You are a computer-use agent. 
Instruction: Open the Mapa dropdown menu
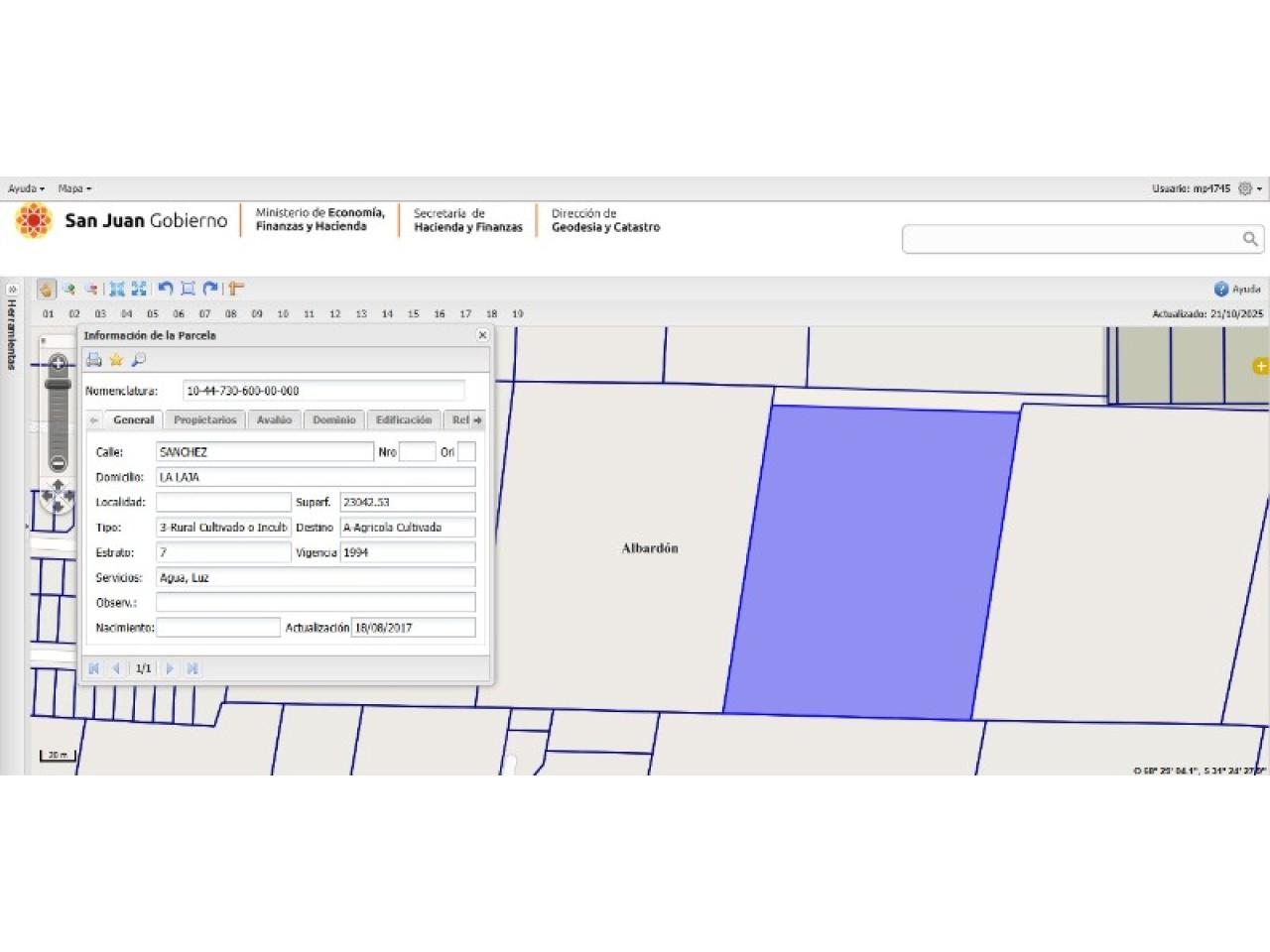tap(74, 188)
